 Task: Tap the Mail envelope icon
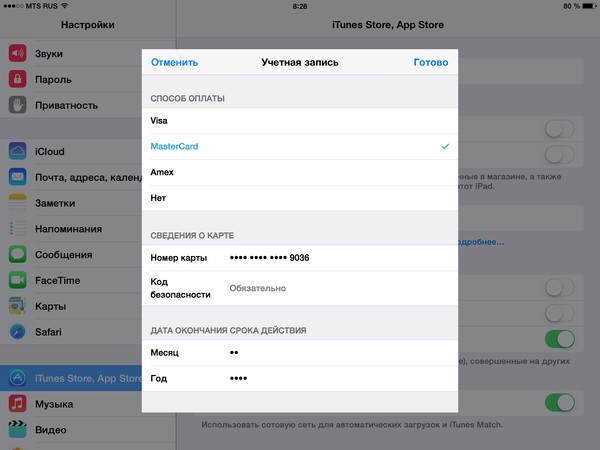pos(18,177)
